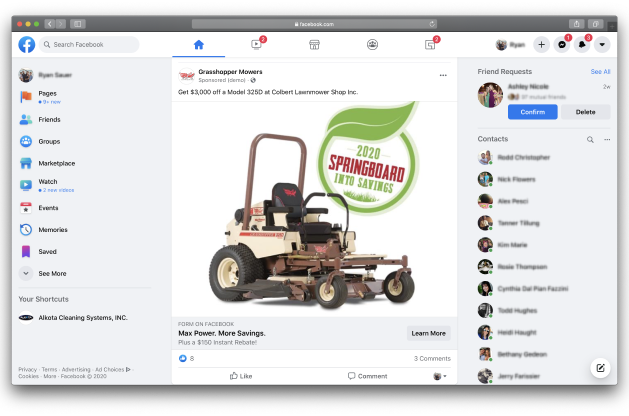Open the notifications bell
Screen dimensions: 629x416
click(x=582, y=45)
